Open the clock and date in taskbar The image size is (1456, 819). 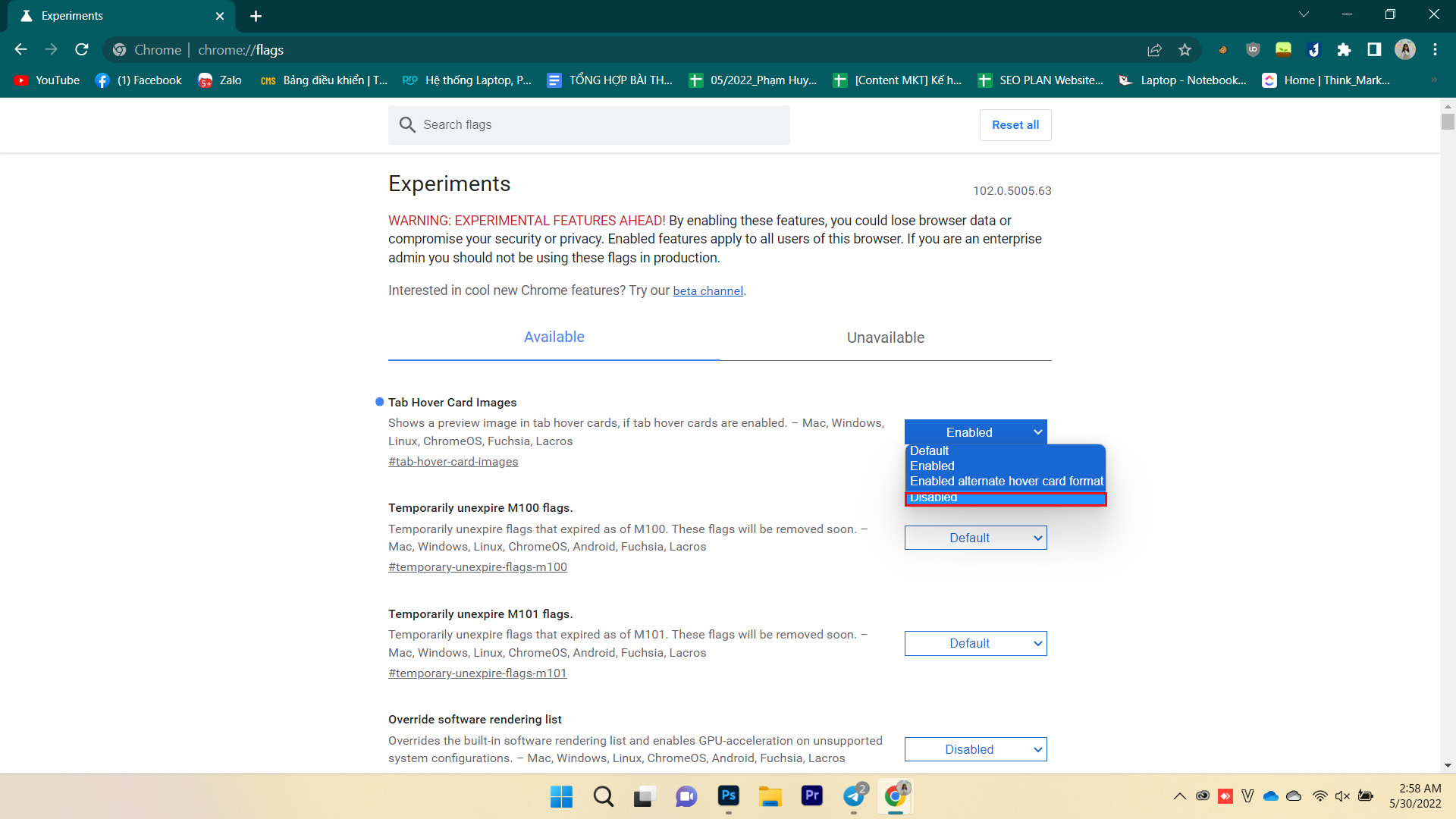pyautogui.click(x=1415, y=796)
